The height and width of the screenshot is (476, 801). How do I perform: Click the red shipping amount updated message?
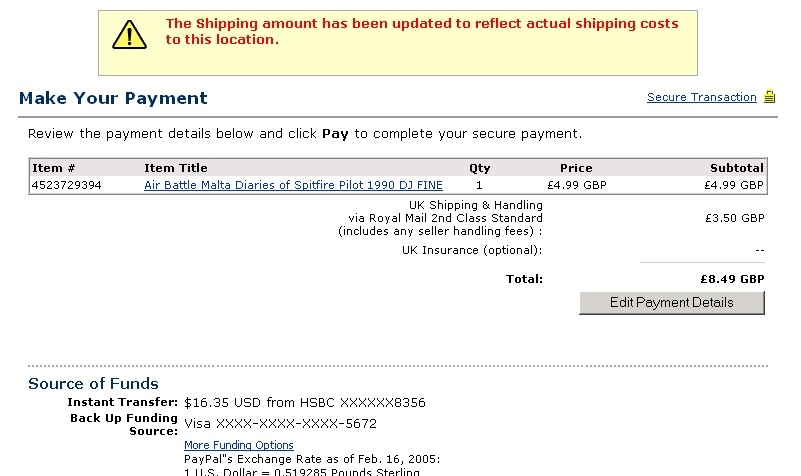421,31
